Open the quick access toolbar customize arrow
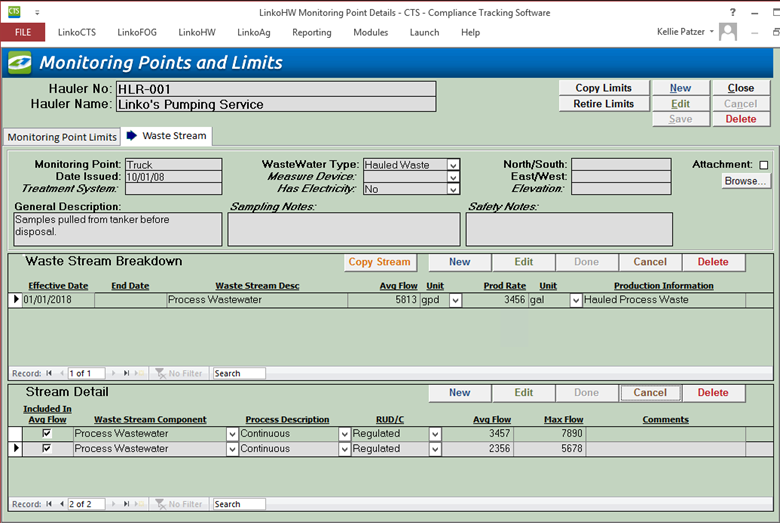780x523 pixels. [x=37, y=12]
